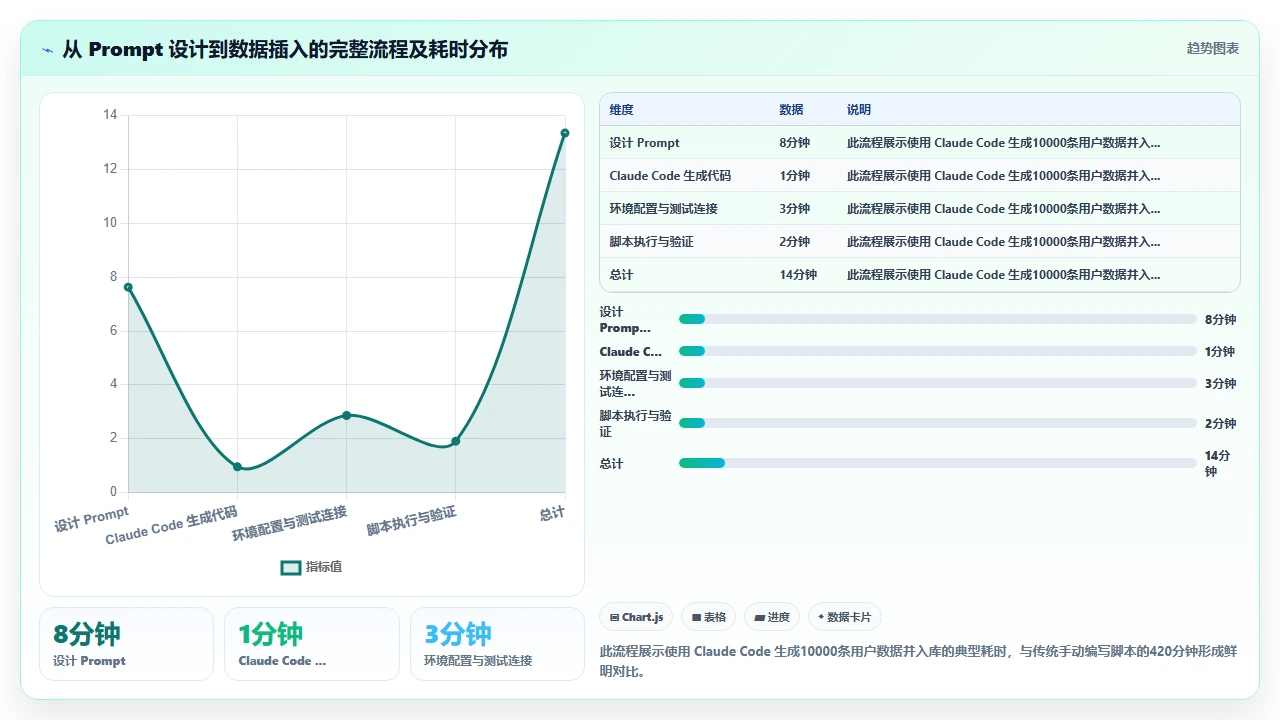Click the chart data point for 总计
The image size is (1280, 720).
[x=565, y=133]
